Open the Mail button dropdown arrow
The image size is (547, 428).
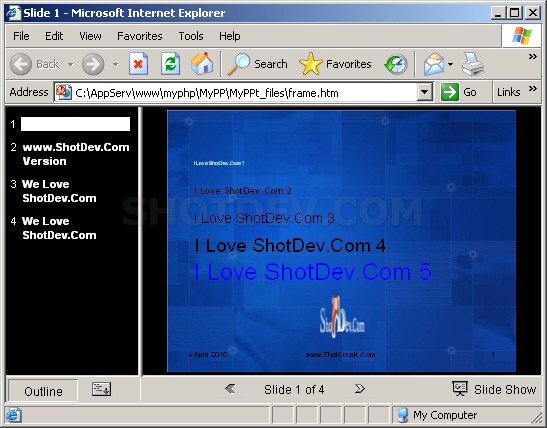[450, 65]
